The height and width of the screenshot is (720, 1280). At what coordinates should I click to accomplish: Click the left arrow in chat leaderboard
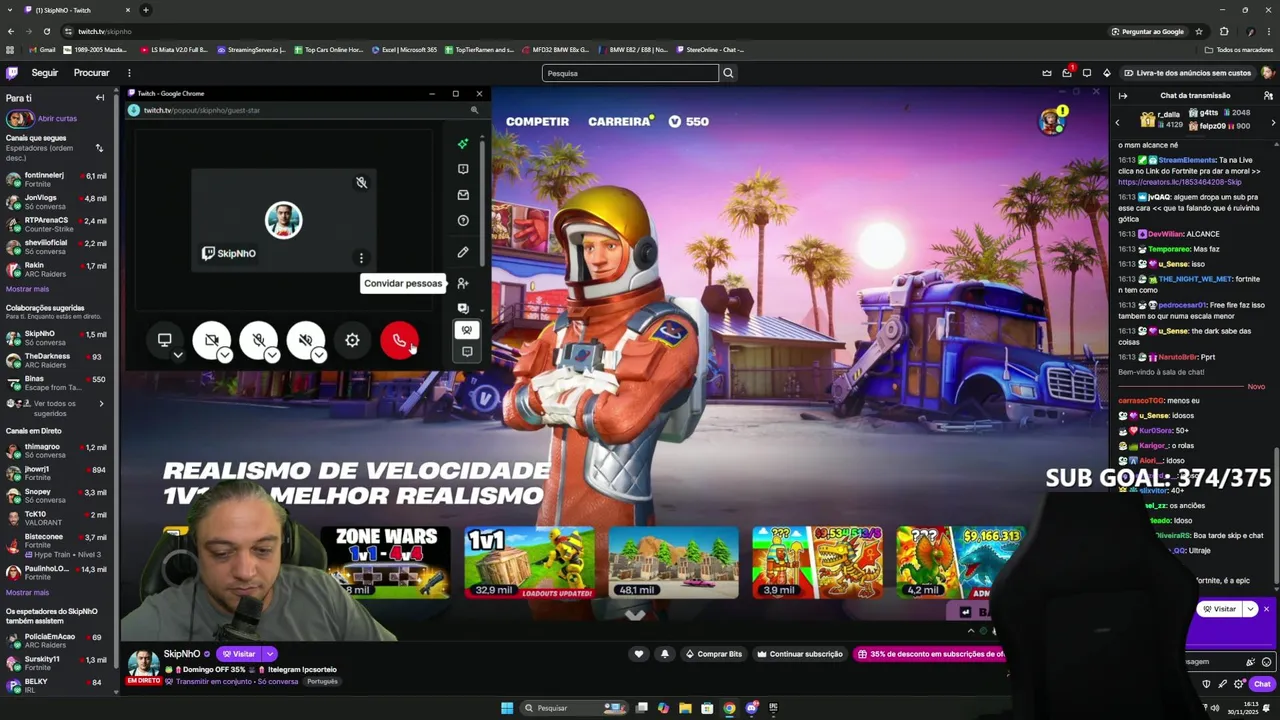coord(1118,122)
